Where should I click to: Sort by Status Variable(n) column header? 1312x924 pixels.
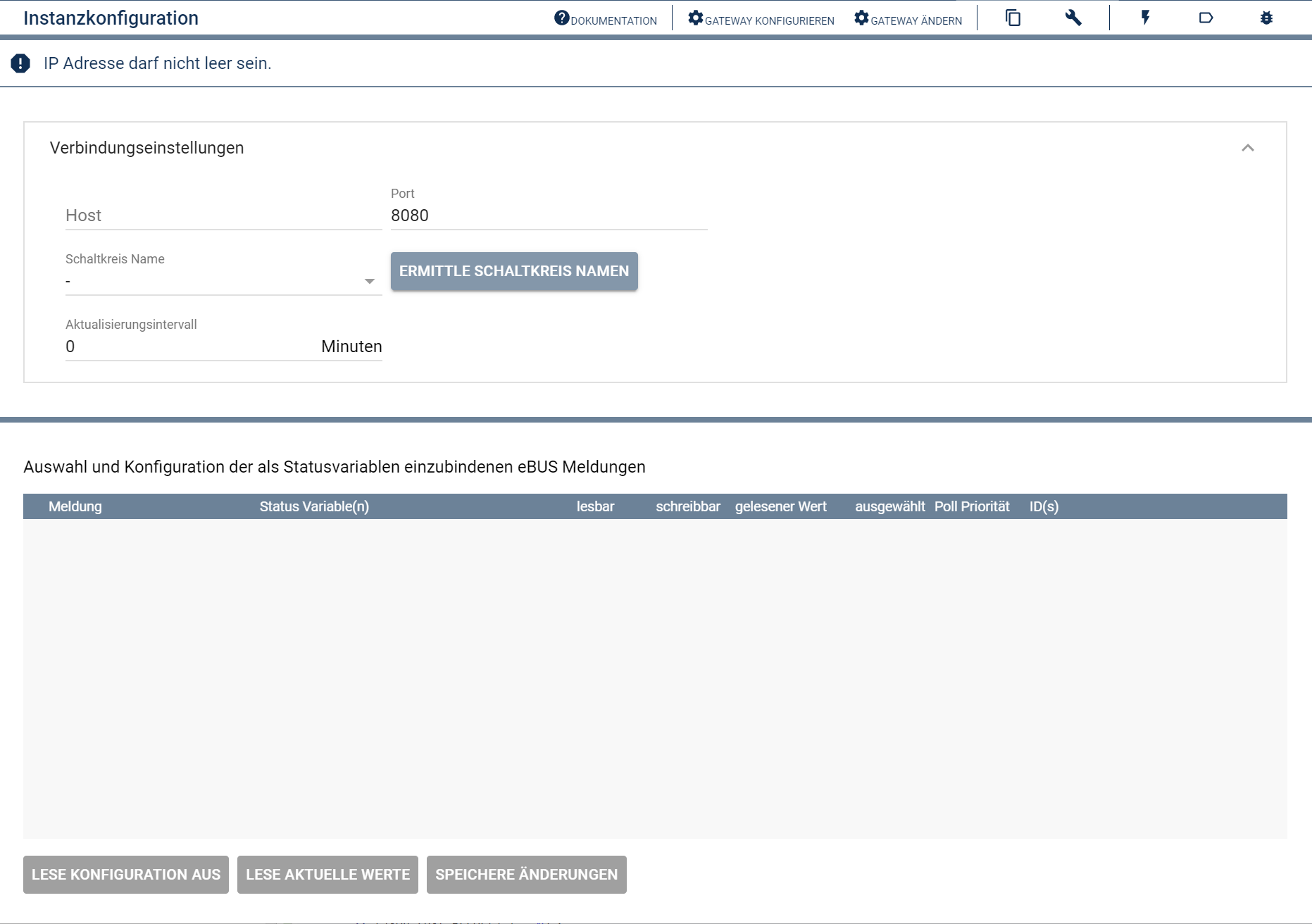coord(314,506)
